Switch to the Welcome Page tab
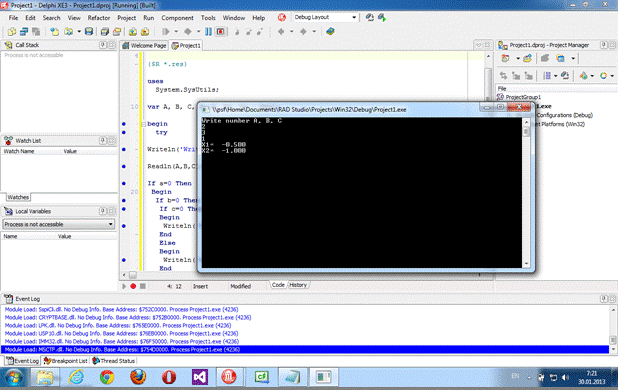This screenshot has width=618, height=390. click(145, 45)
